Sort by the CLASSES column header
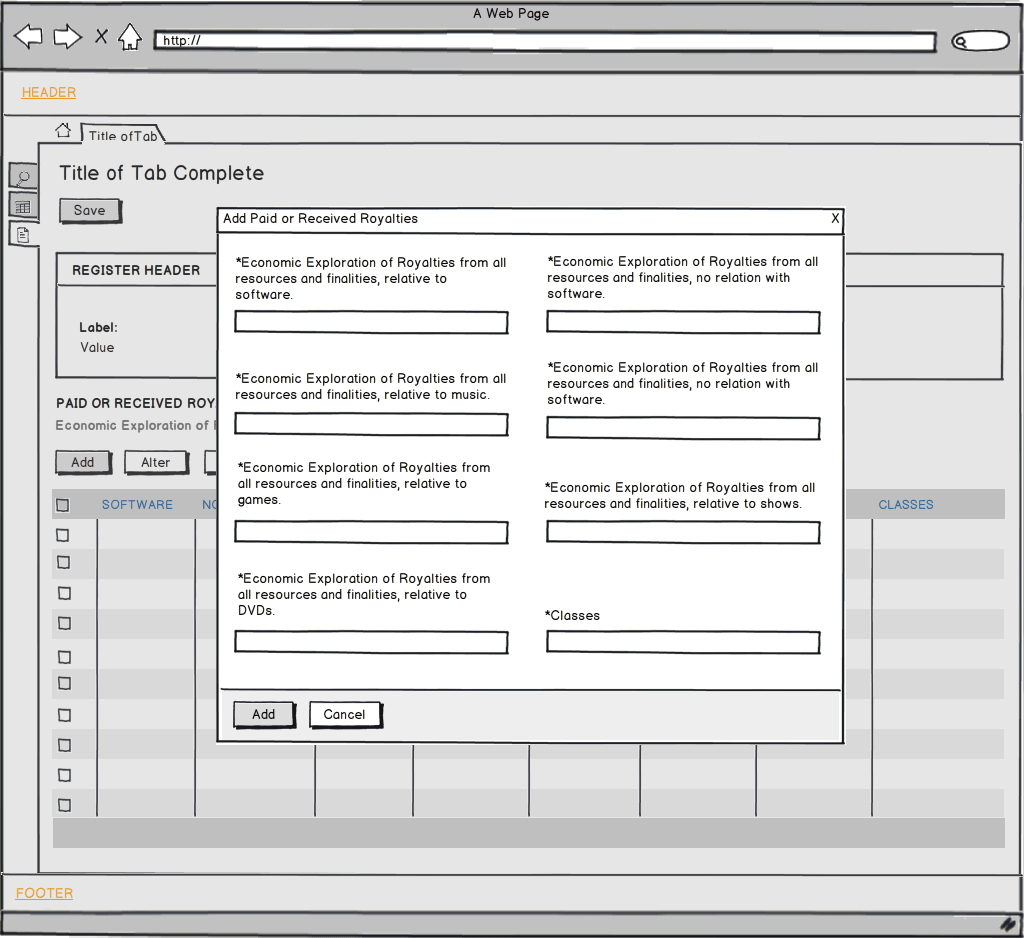Viewport: 1024px width, 938px height. pyautogui.click(x=906, y=504)
